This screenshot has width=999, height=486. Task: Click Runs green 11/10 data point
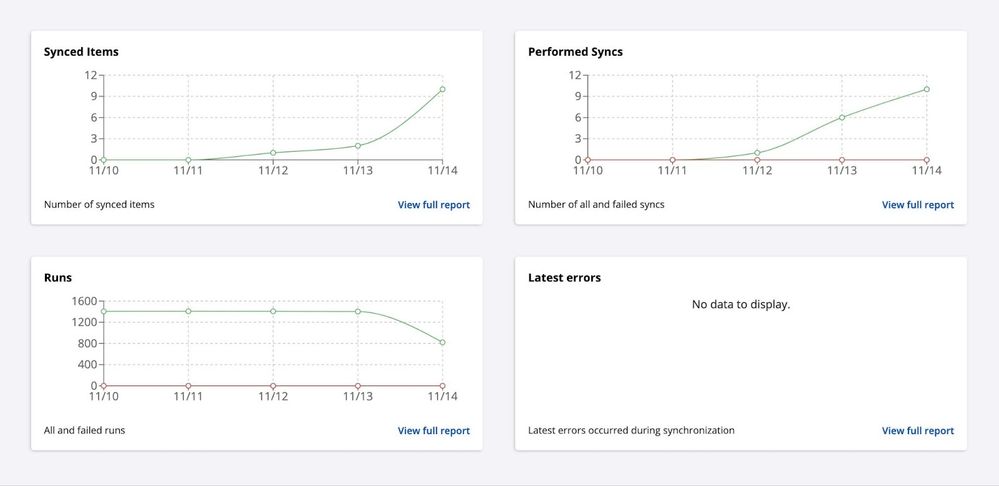(103, 311)
